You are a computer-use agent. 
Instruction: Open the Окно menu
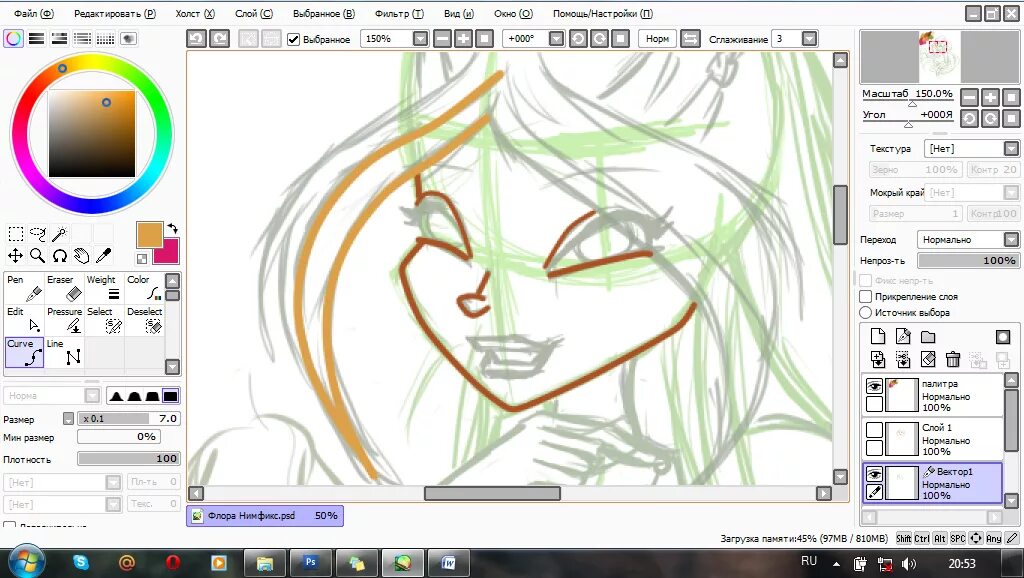(513, 14)
